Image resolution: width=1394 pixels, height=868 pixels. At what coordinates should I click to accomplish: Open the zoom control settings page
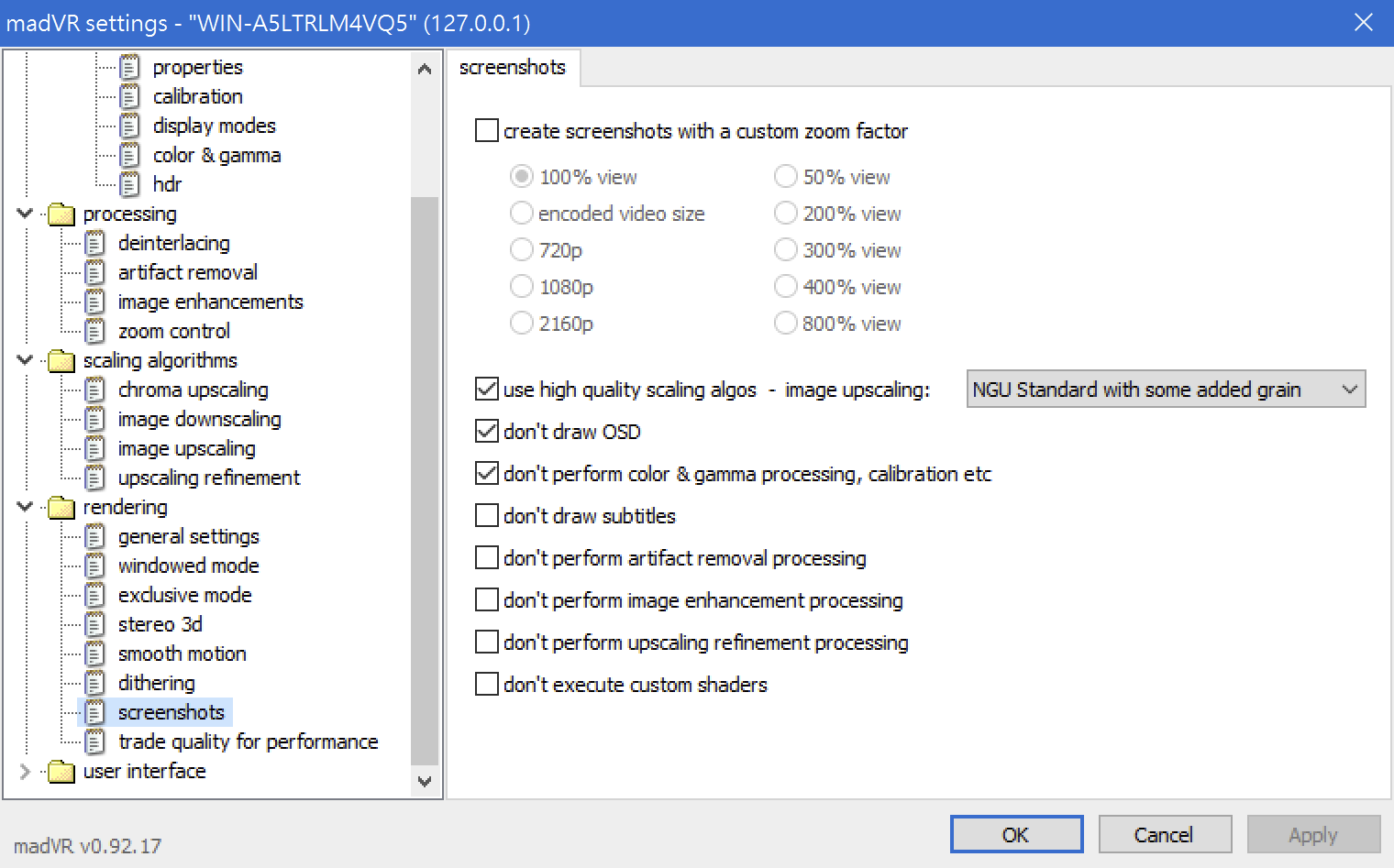point(173,331)
